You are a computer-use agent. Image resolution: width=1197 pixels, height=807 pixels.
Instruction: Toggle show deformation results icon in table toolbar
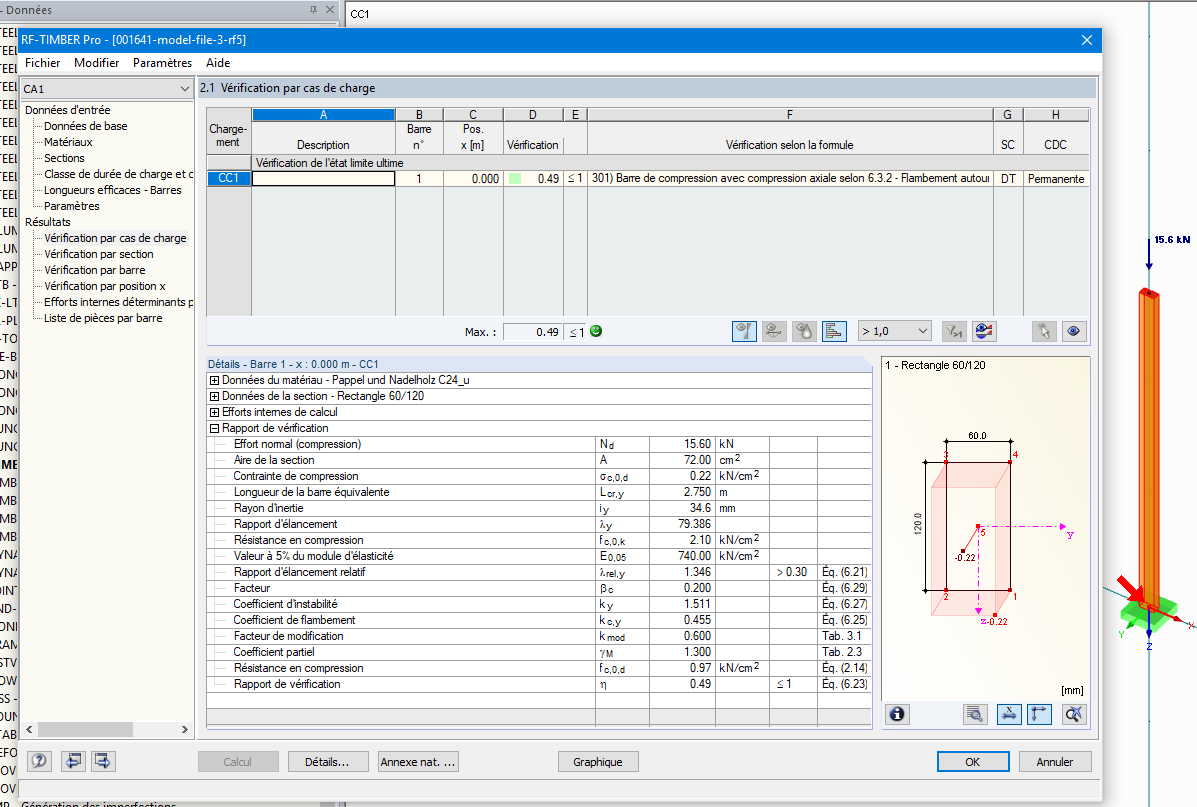(744, 331)
